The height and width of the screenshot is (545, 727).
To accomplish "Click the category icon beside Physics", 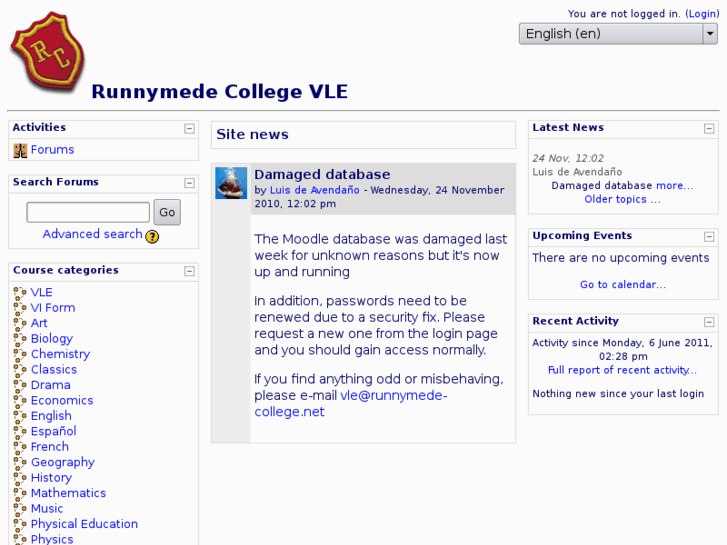I will (20, 539).
